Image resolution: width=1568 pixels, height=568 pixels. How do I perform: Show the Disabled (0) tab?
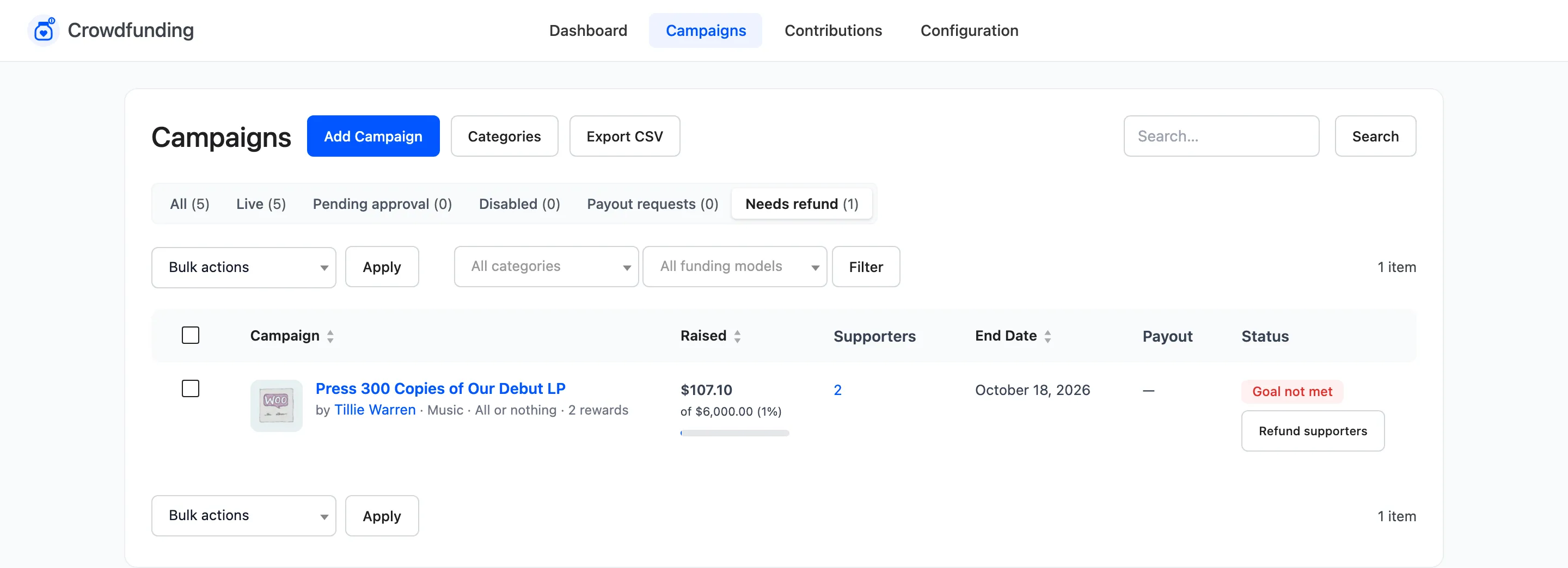tap(519, 203)
